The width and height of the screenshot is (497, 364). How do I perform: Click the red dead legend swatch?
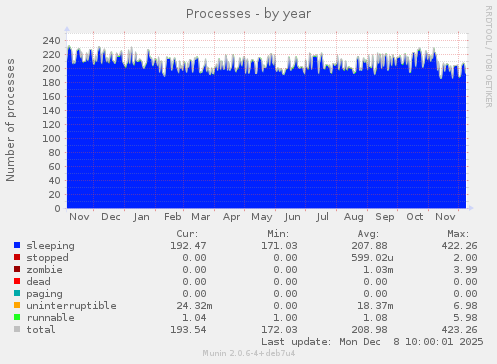click(17, 281)
